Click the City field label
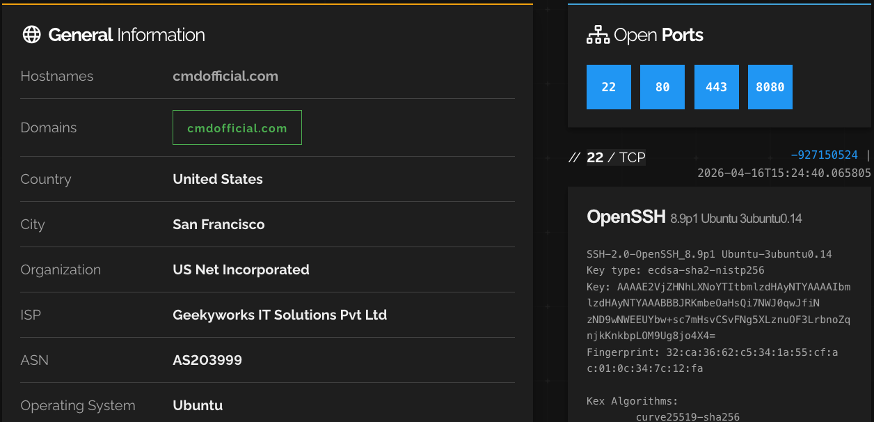 point(32,224)
